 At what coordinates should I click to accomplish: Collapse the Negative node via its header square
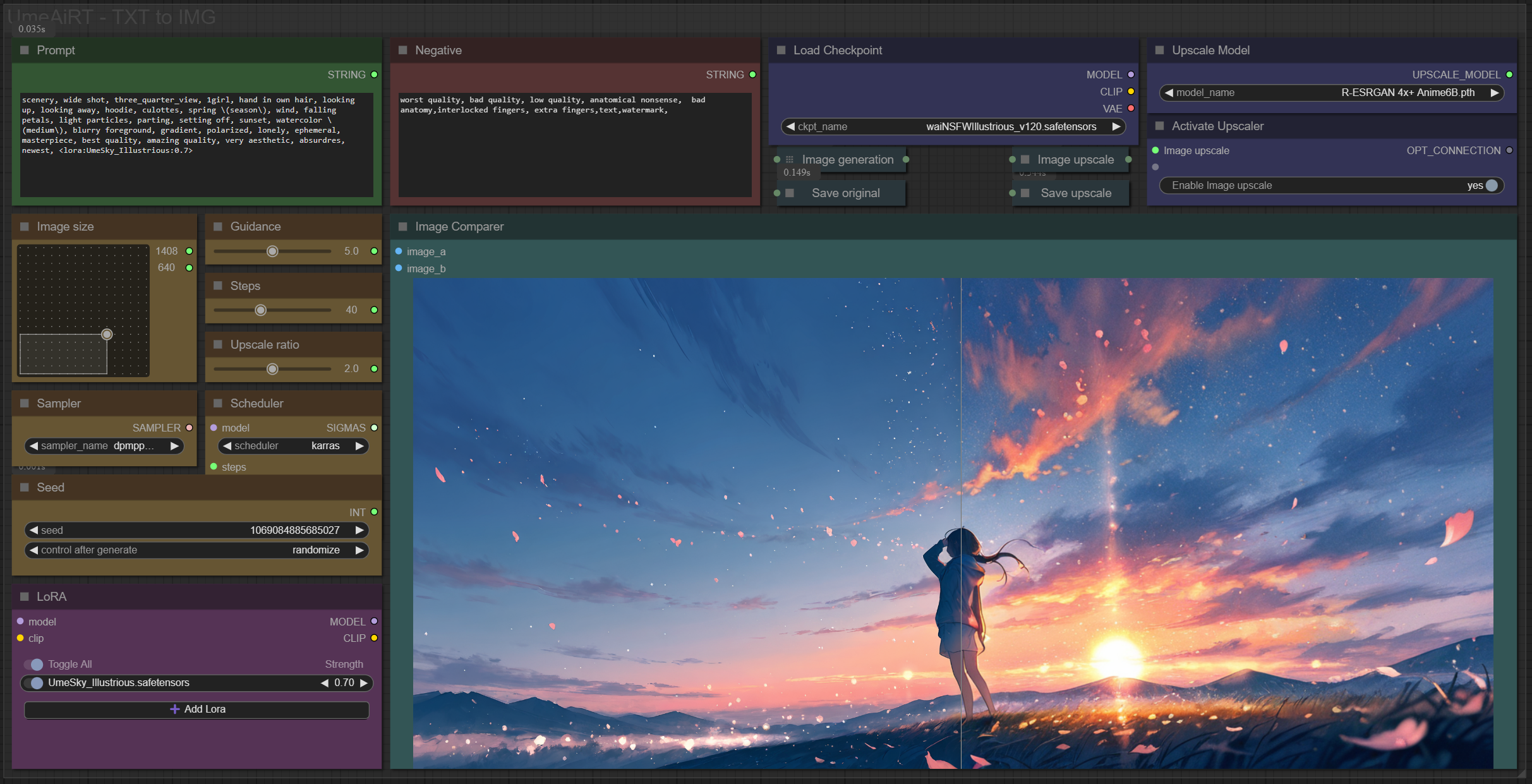[403, 50]
